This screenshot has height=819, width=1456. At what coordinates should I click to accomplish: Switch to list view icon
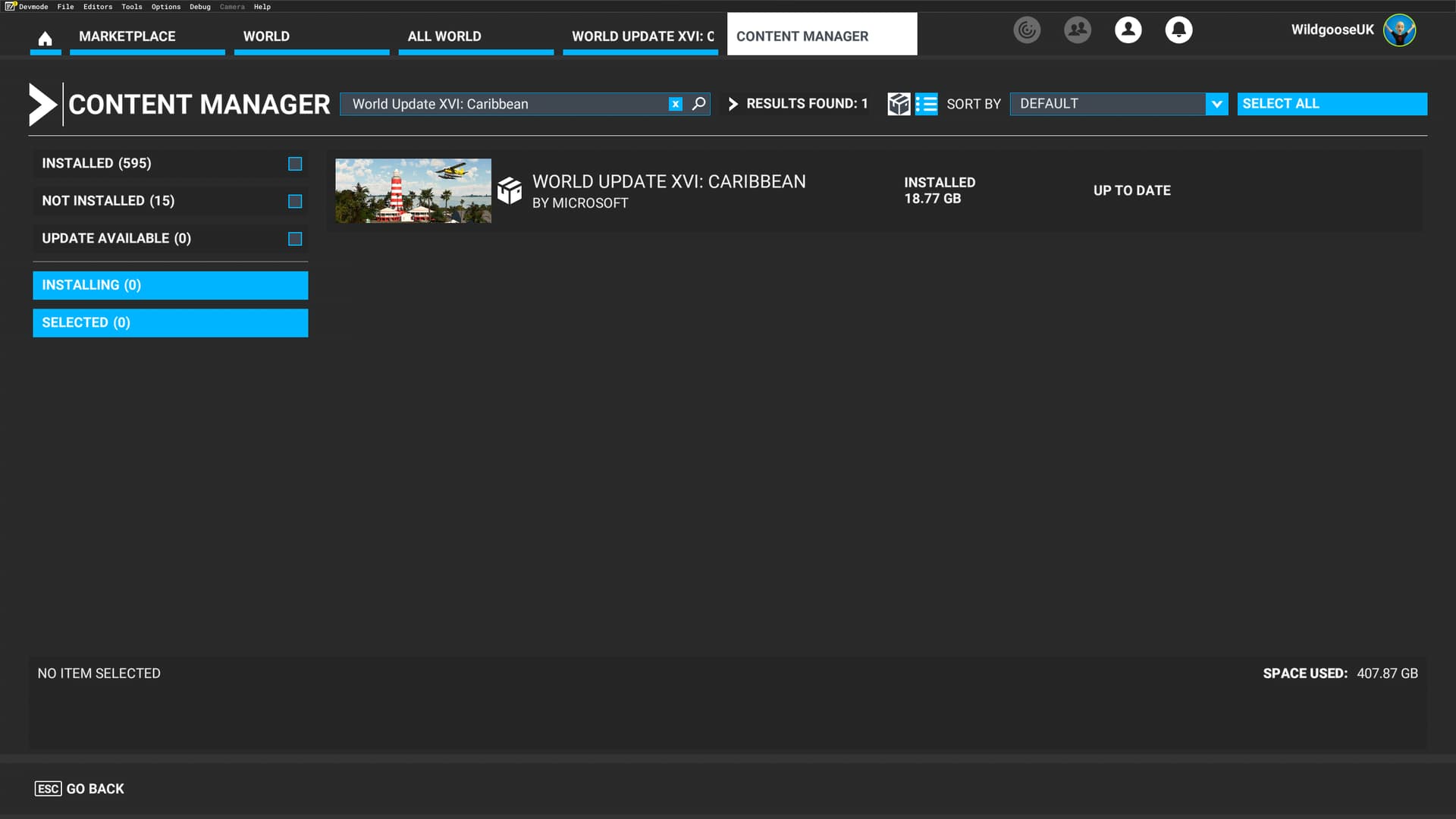point(926,104)
